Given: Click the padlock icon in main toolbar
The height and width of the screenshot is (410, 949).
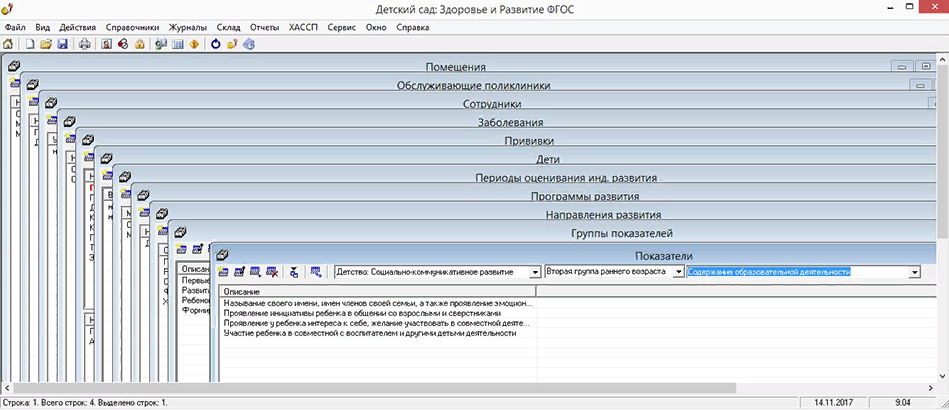Looking at the screenshot, I should pos(139,45).
